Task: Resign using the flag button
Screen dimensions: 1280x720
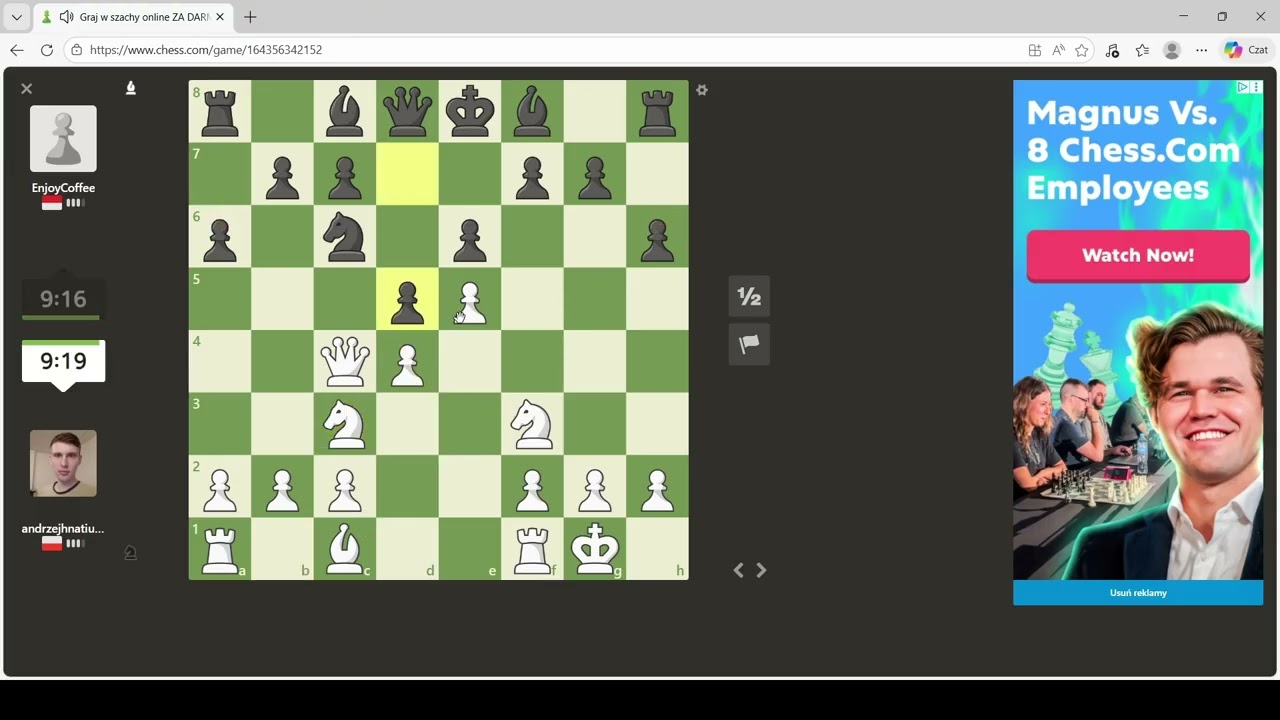Action: (x=749, y=344)
